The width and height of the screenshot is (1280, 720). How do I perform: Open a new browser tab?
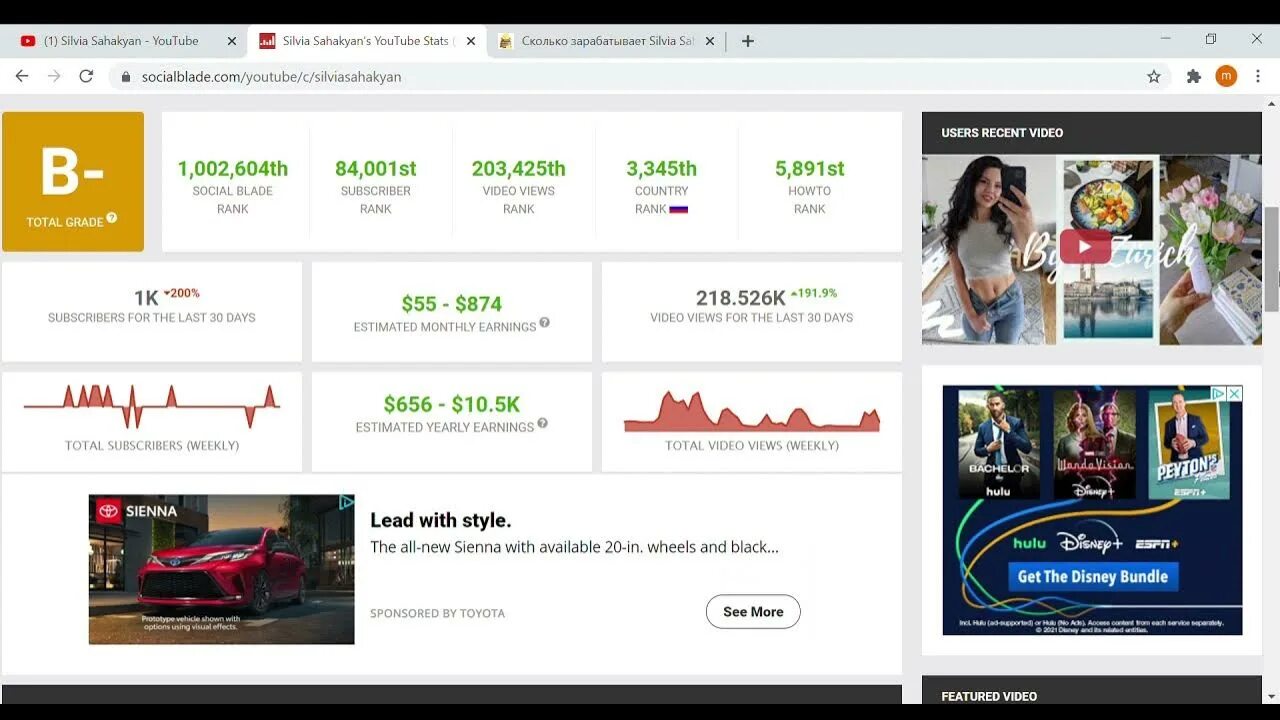pyautogui.click(x=747, y=41)
